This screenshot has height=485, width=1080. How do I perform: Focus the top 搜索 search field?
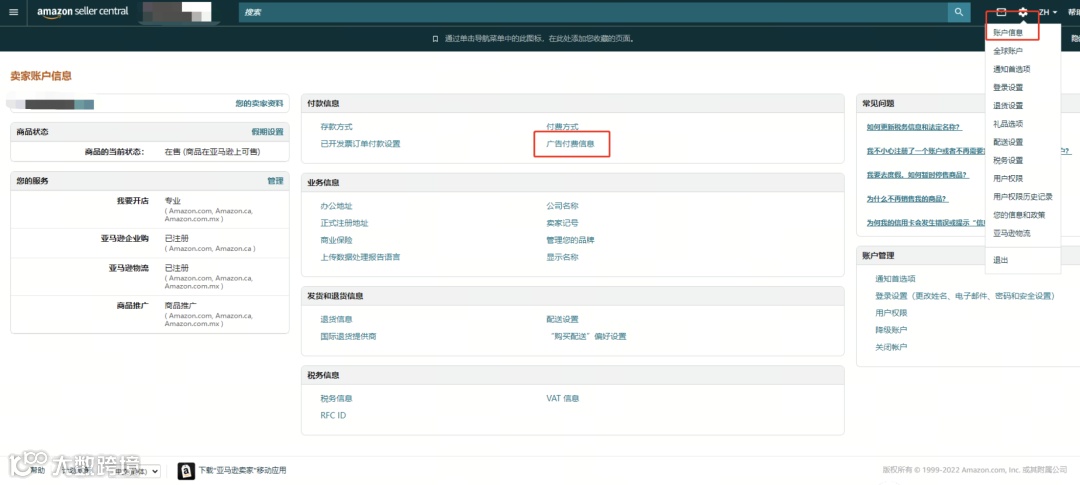pyautogui.click(x=593, y=12)
